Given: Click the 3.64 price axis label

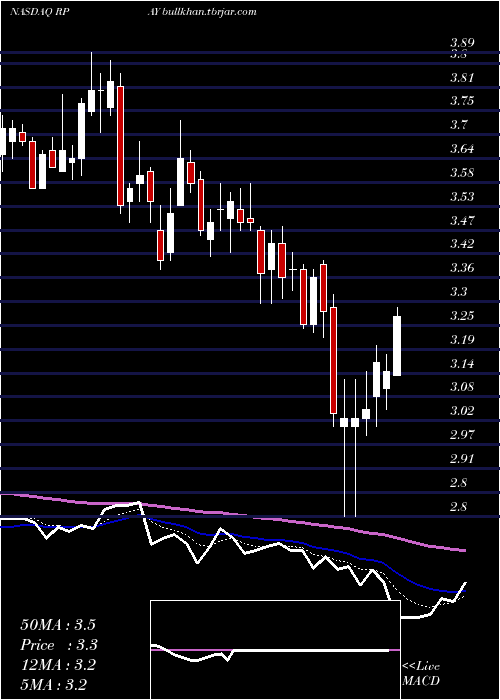Looking at the screenshot, I should tap(462, 148).
